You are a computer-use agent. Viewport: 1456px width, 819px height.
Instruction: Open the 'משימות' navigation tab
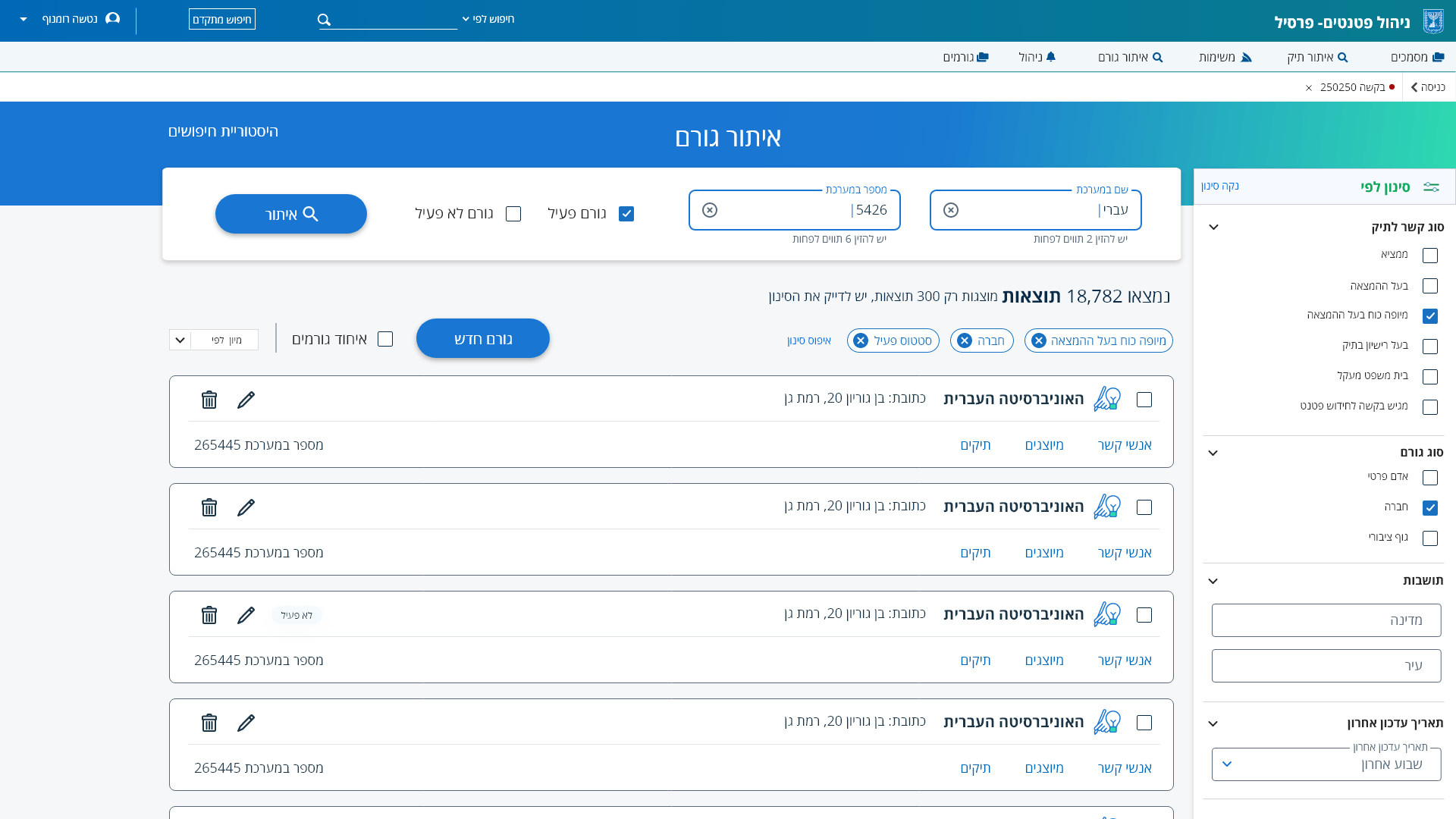tap(1225, 57)
